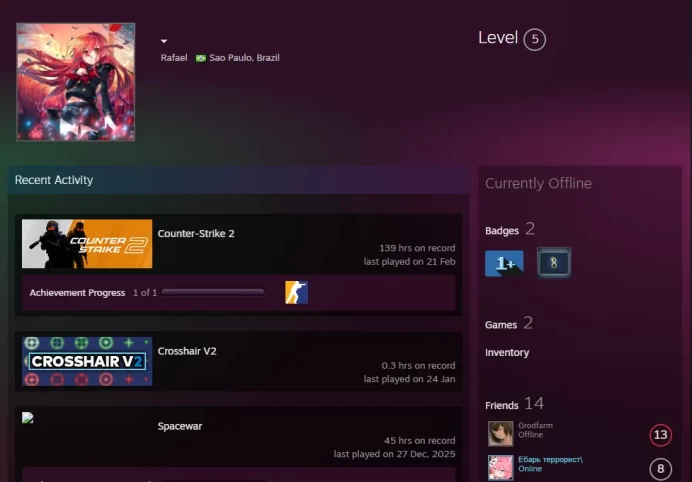
Task: Open Grodfarm friend profile name
Action: (x=535, y=426)
